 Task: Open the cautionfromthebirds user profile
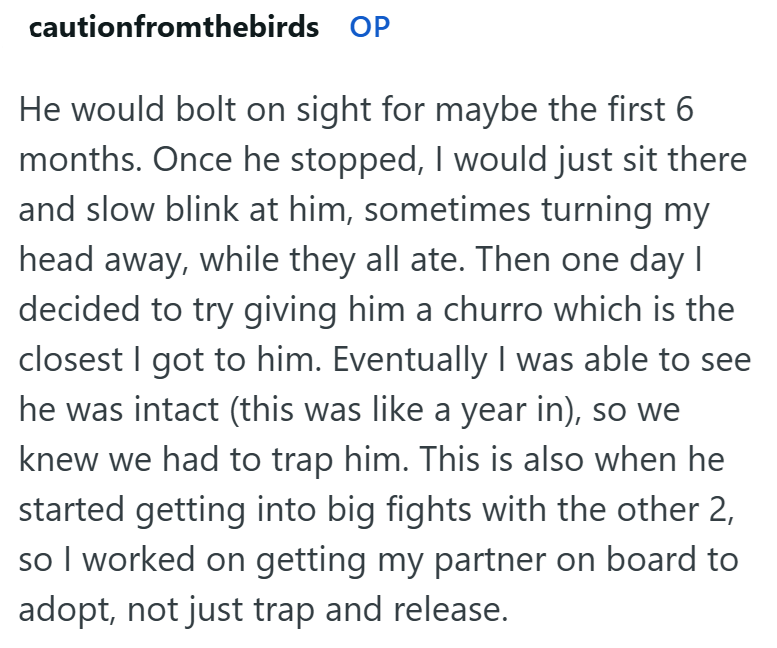(174, 27)
